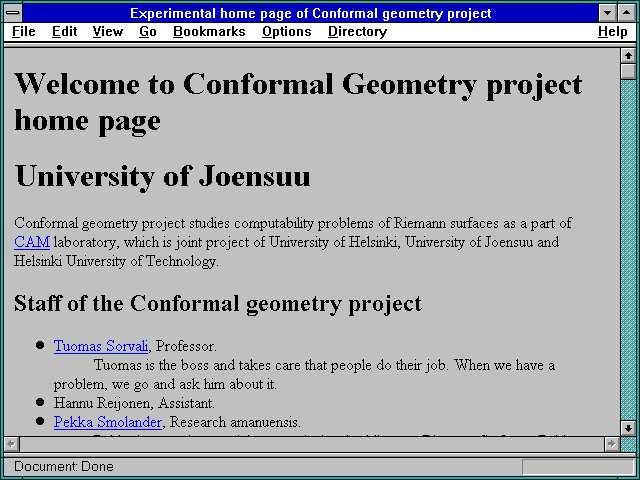Screen dimensions: 640x480
Task: Click the horizontal scrollbar left arrow
Action: point(11,444)
